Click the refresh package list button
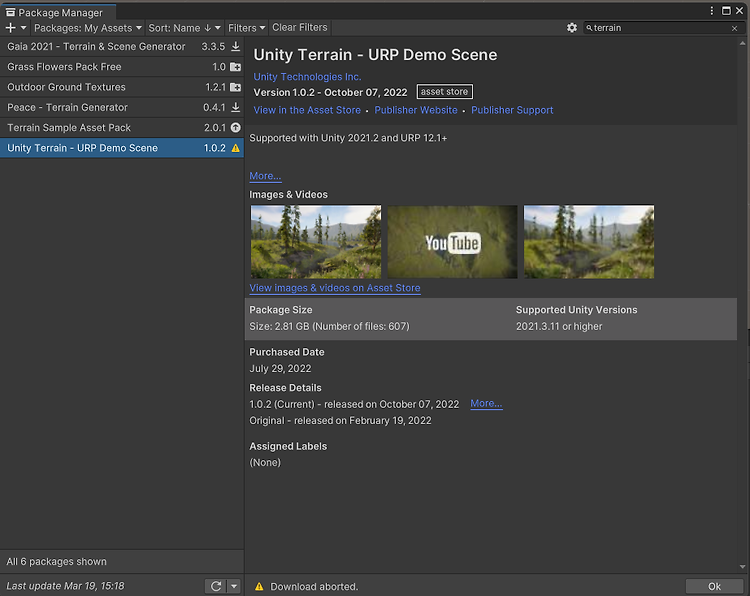This screenshot has height=596, width=750. [x=216, y=586]
